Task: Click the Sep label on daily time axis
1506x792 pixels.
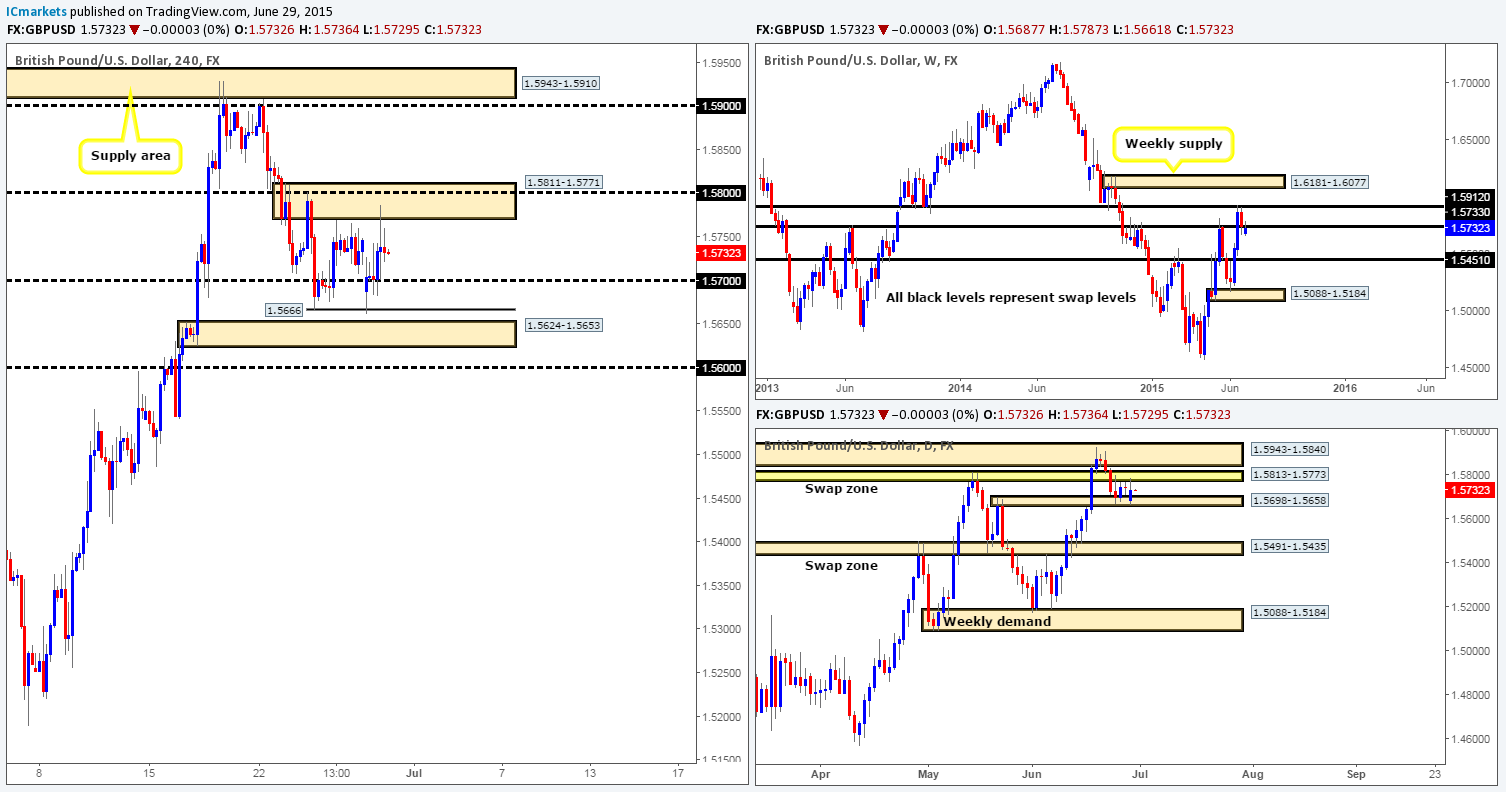Action: (1356, 773)
